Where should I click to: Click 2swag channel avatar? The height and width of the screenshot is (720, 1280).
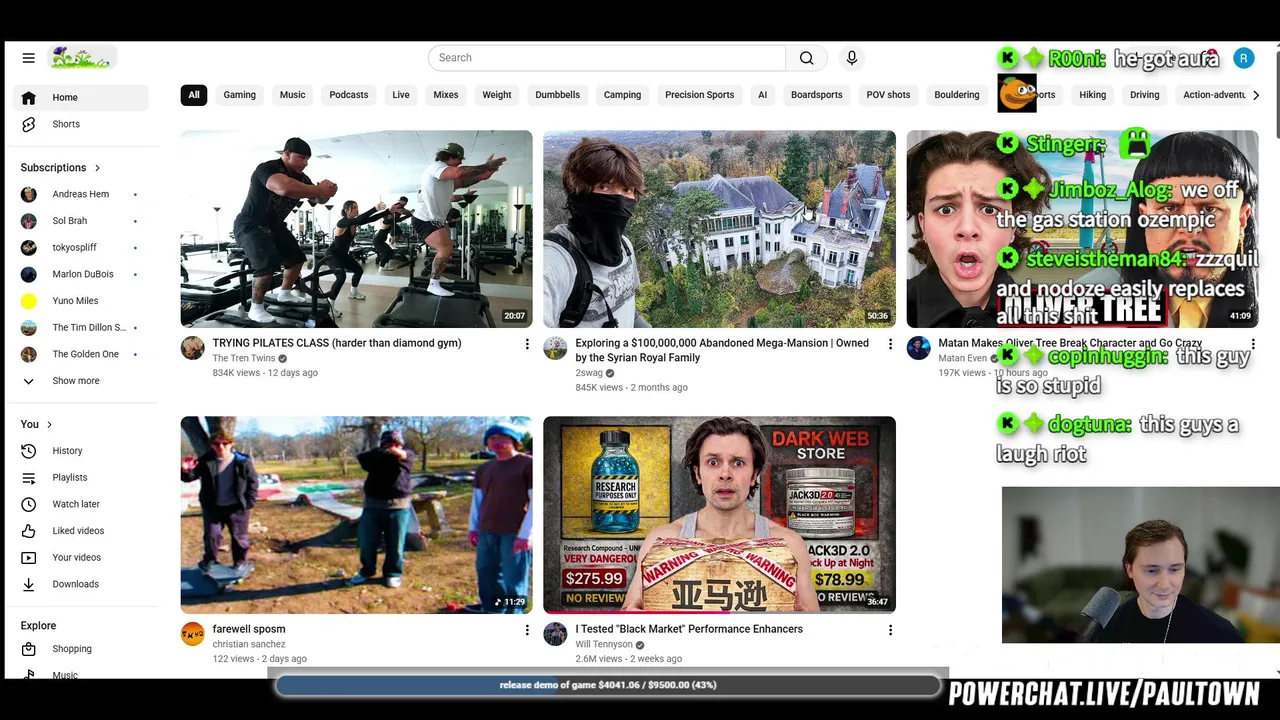(555, 348)
